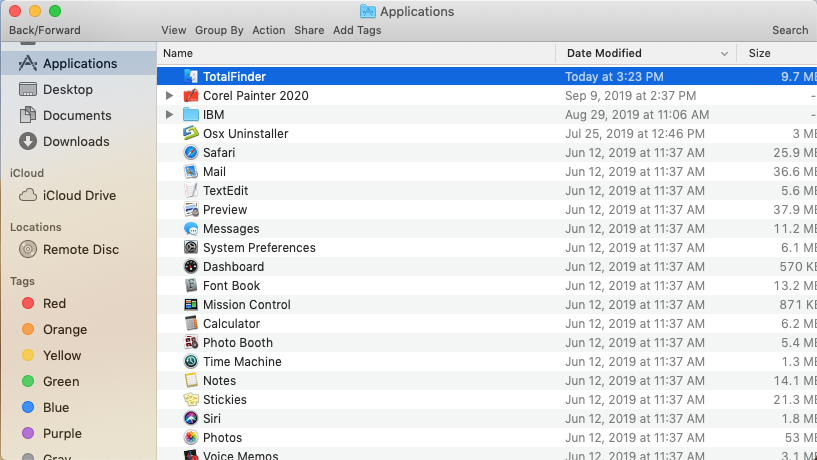The image size is (817, 460).
Task: Open the View menu in toolbar
Action: [x=173, y=30]
